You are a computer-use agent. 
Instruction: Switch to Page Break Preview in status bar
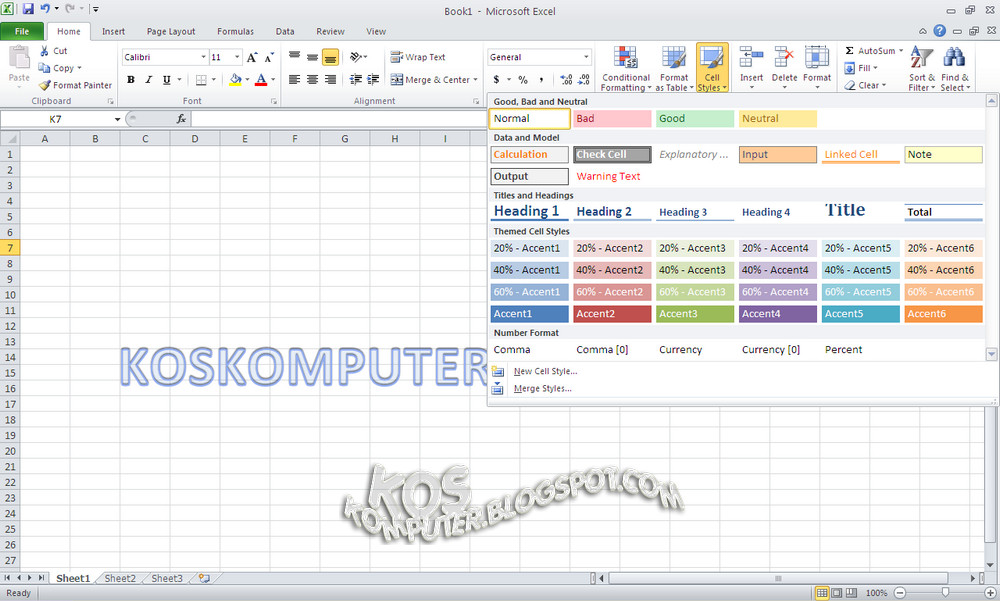click(x=851, y=593)
